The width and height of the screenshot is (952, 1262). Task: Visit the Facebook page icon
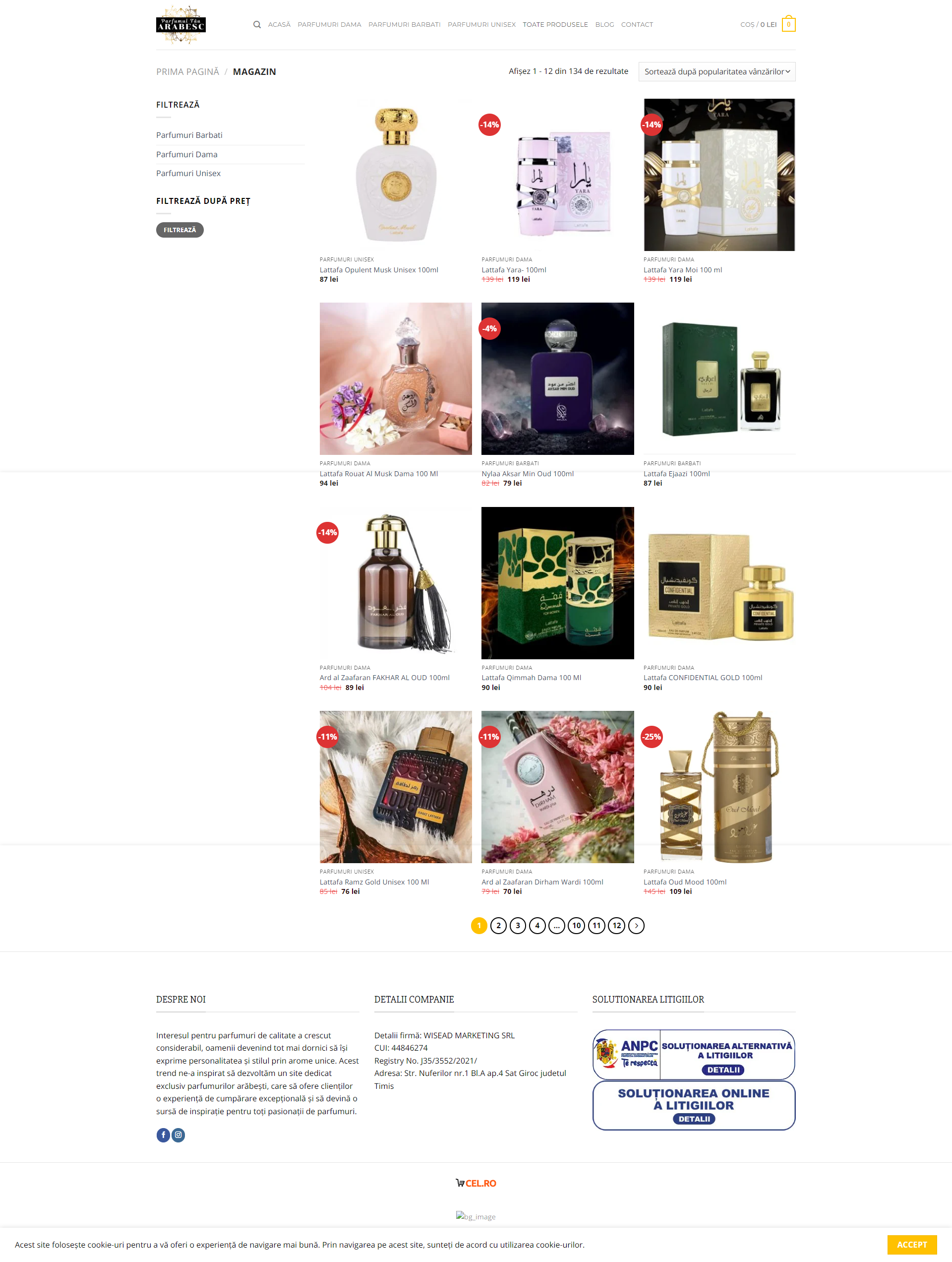(x=163, y=1135)
